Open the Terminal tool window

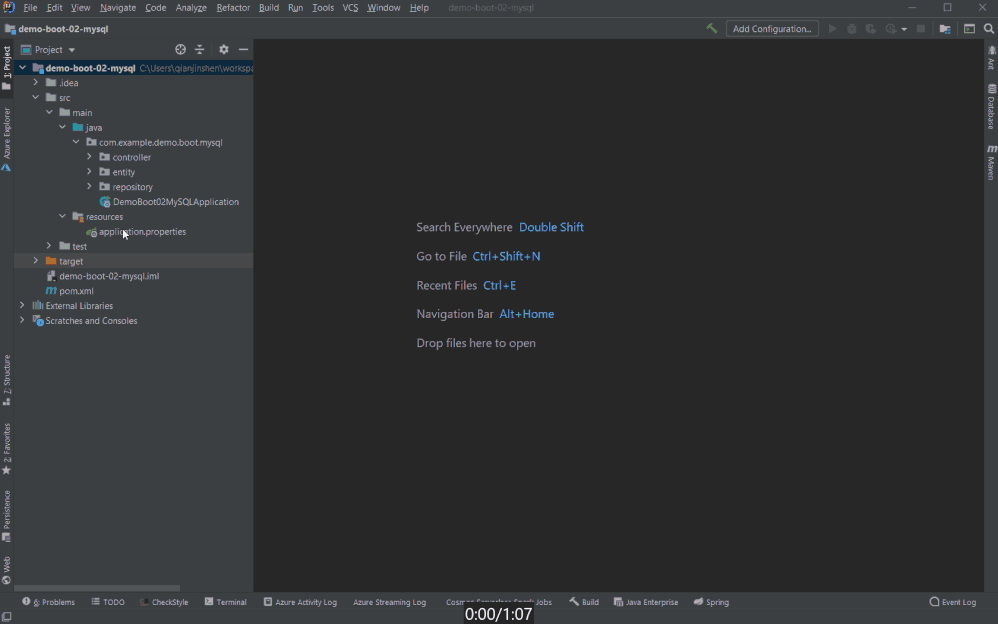(225, 602)
